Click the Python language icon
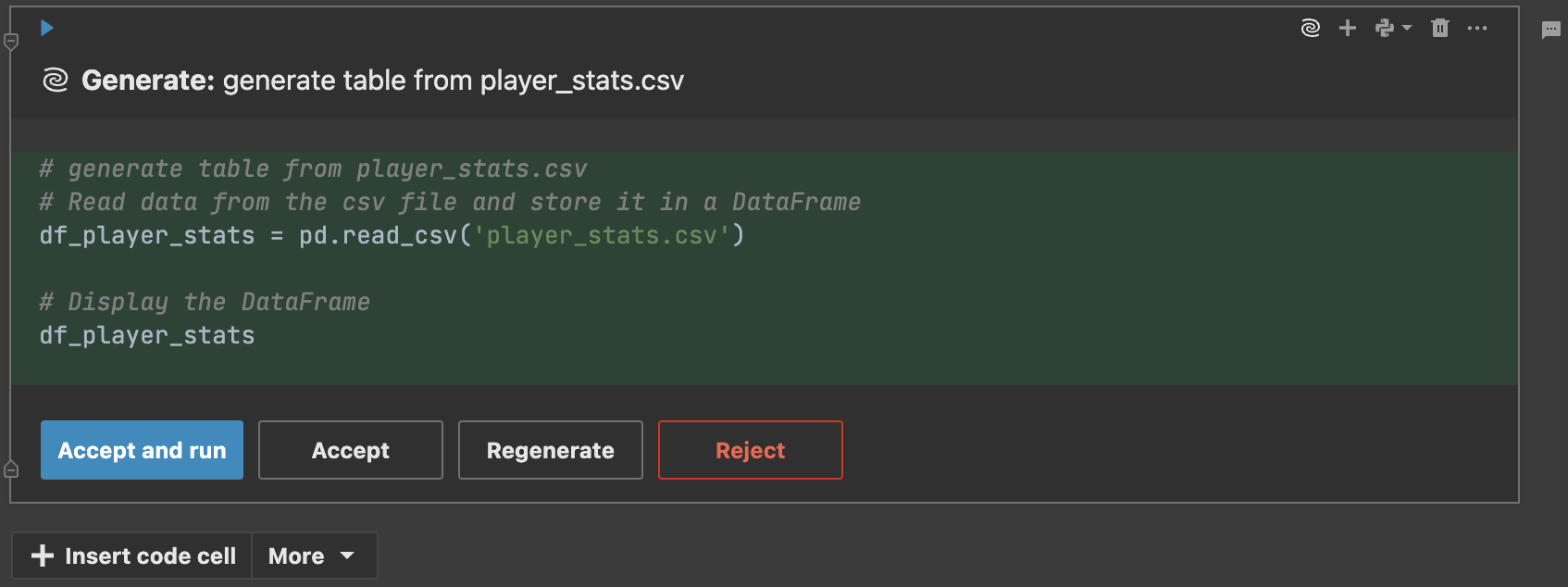Screen dimensions: 1568x587 pos(1385,28)
